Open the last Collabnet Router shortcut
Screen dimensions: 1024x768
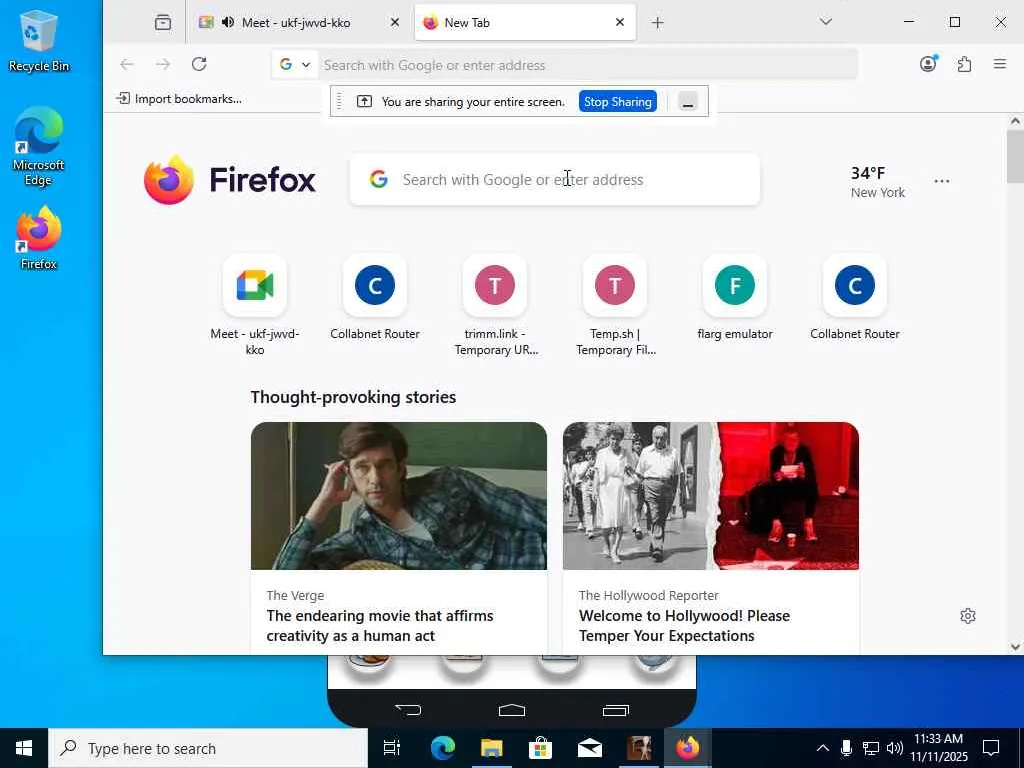[855, 298]
